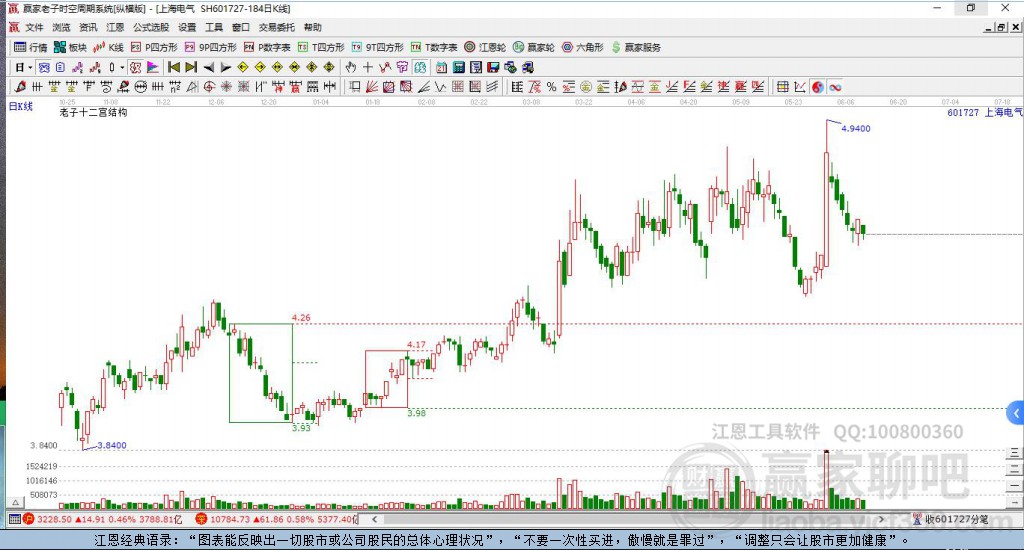Step chart right with black right arrow
This screenshot has height=550, width=1024.
point(225,67)
